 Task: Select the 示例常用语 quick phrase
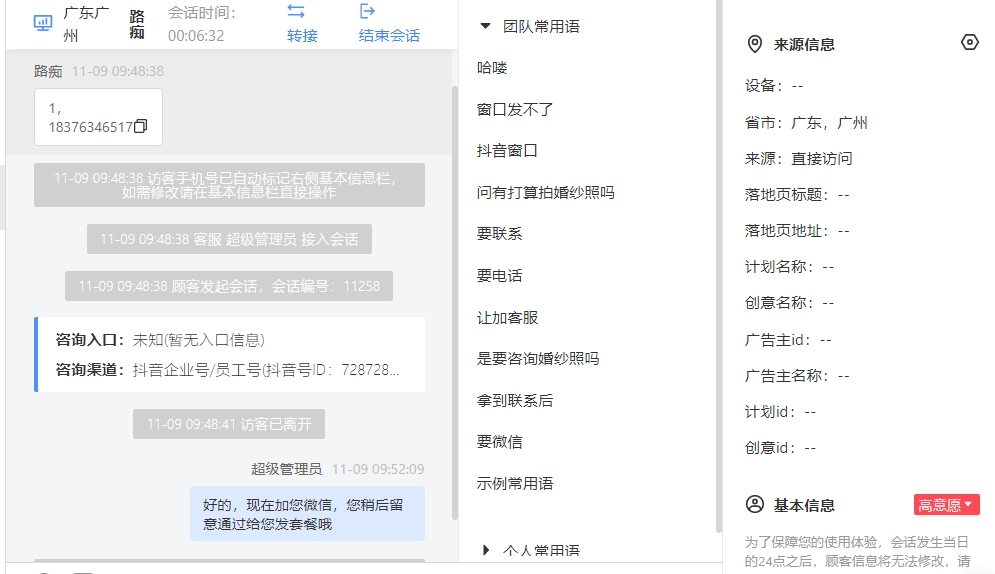pyautogui.click(x=515, y=484)
